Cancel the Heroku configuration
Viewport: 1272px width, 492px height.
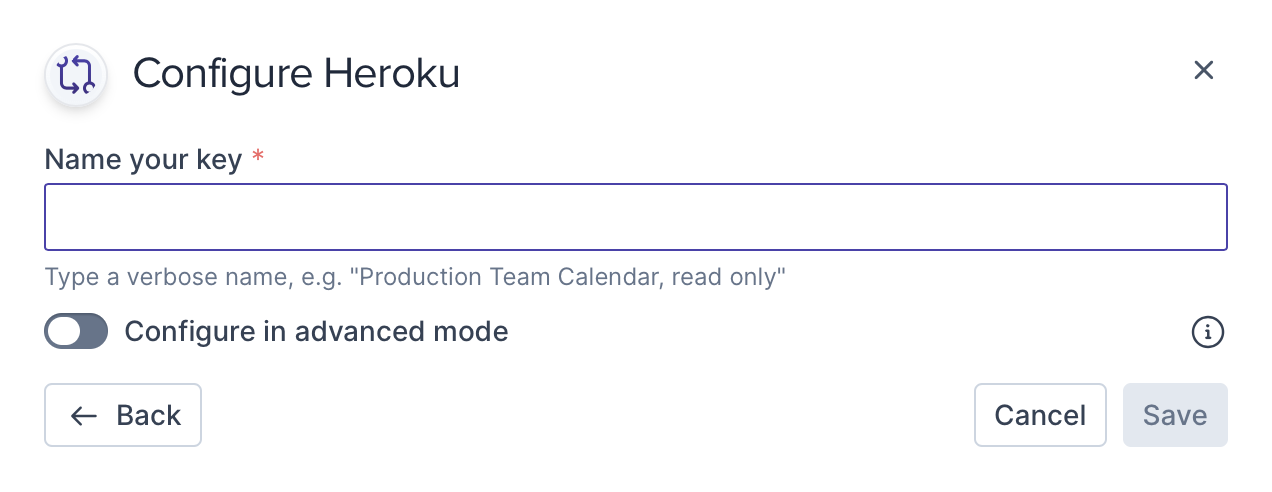point(1040,415)
